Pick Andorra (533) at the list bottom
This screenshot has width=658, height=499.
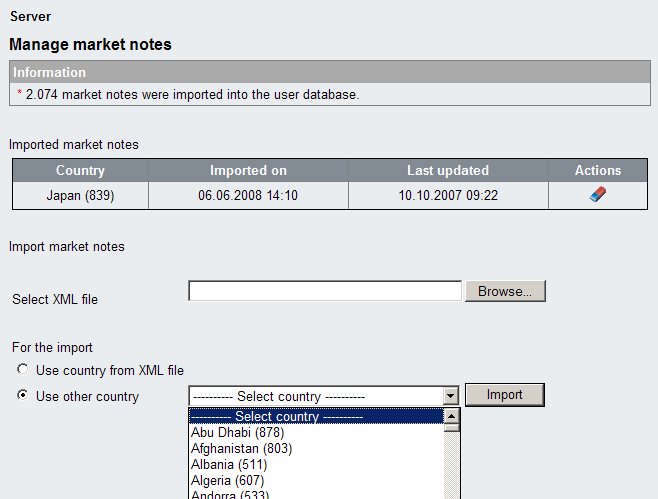(232, 494)
